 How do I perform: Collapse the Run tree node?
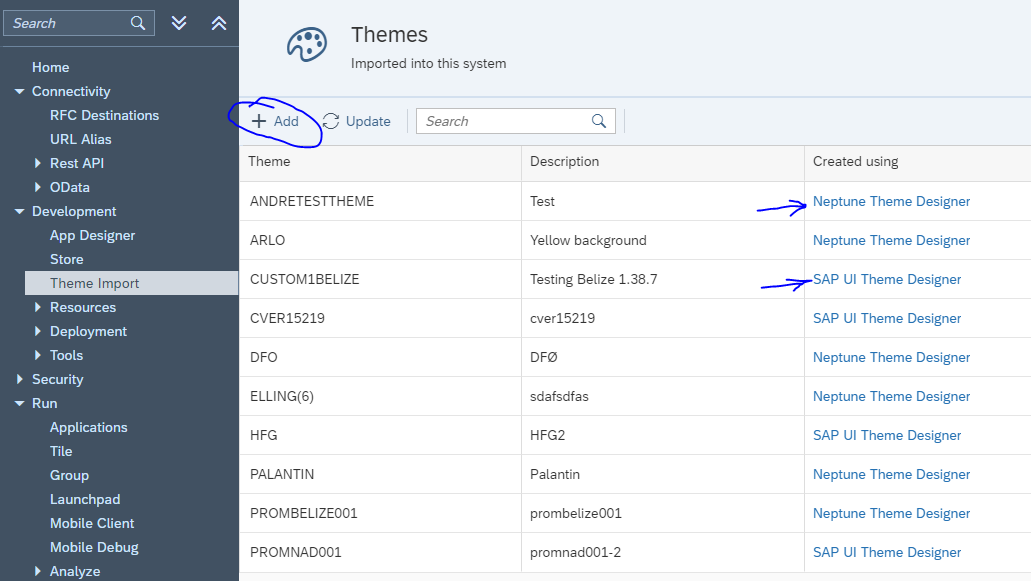(19, 404)
